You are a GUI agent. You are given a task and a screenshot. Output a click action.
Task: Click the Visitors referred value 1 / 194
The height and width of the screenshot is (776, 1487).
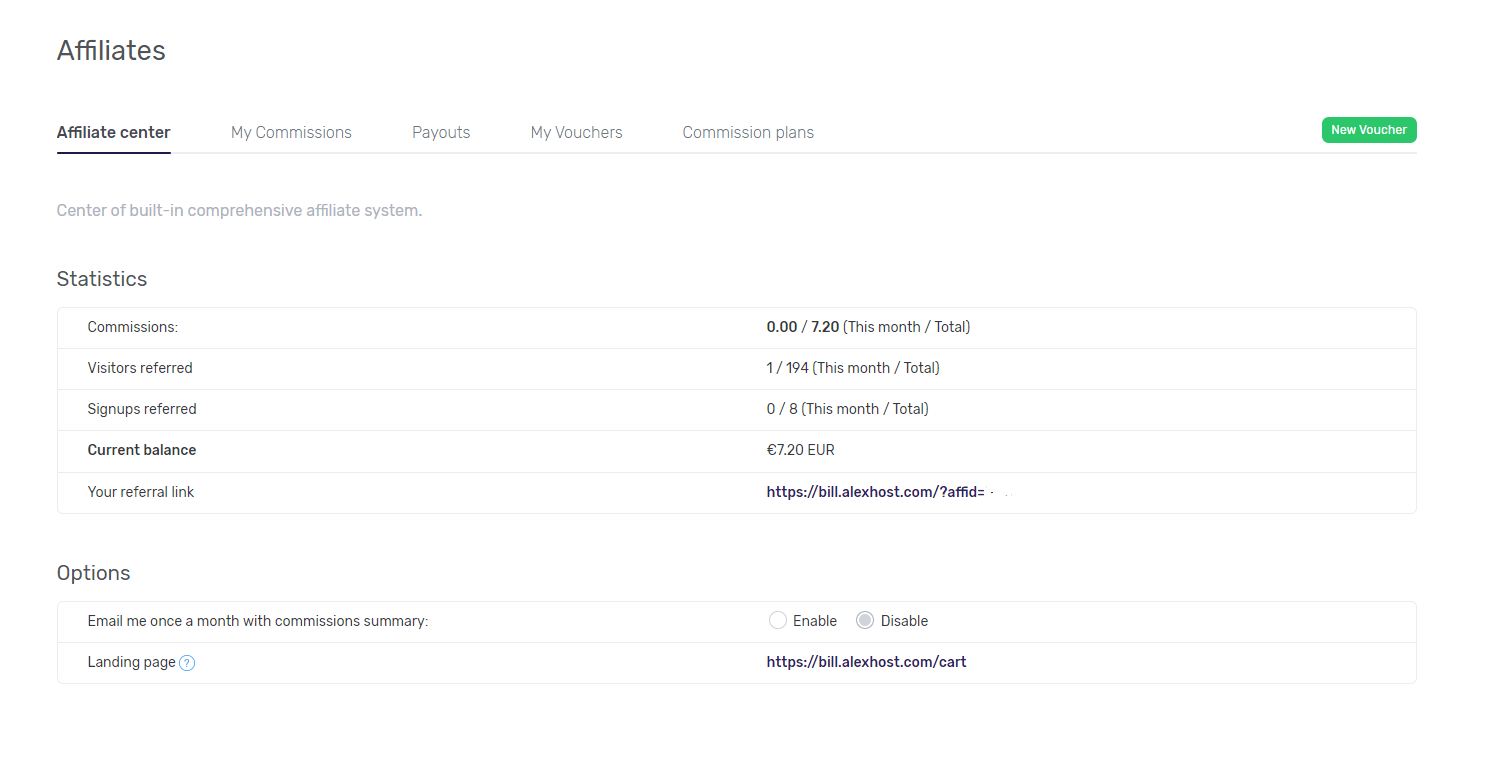pyautogui.click(x=787, y=368)
